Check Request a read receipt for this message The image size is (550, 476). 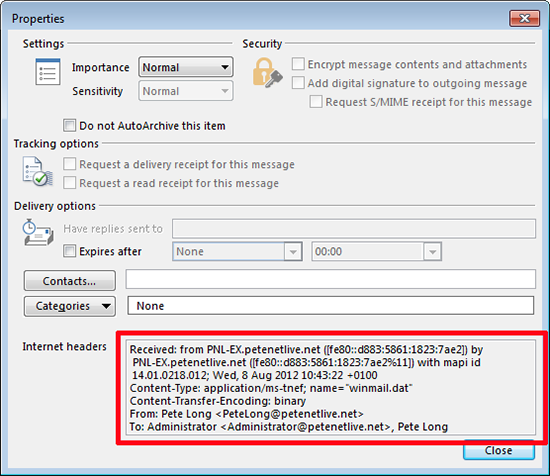click(x=69, y=183)
